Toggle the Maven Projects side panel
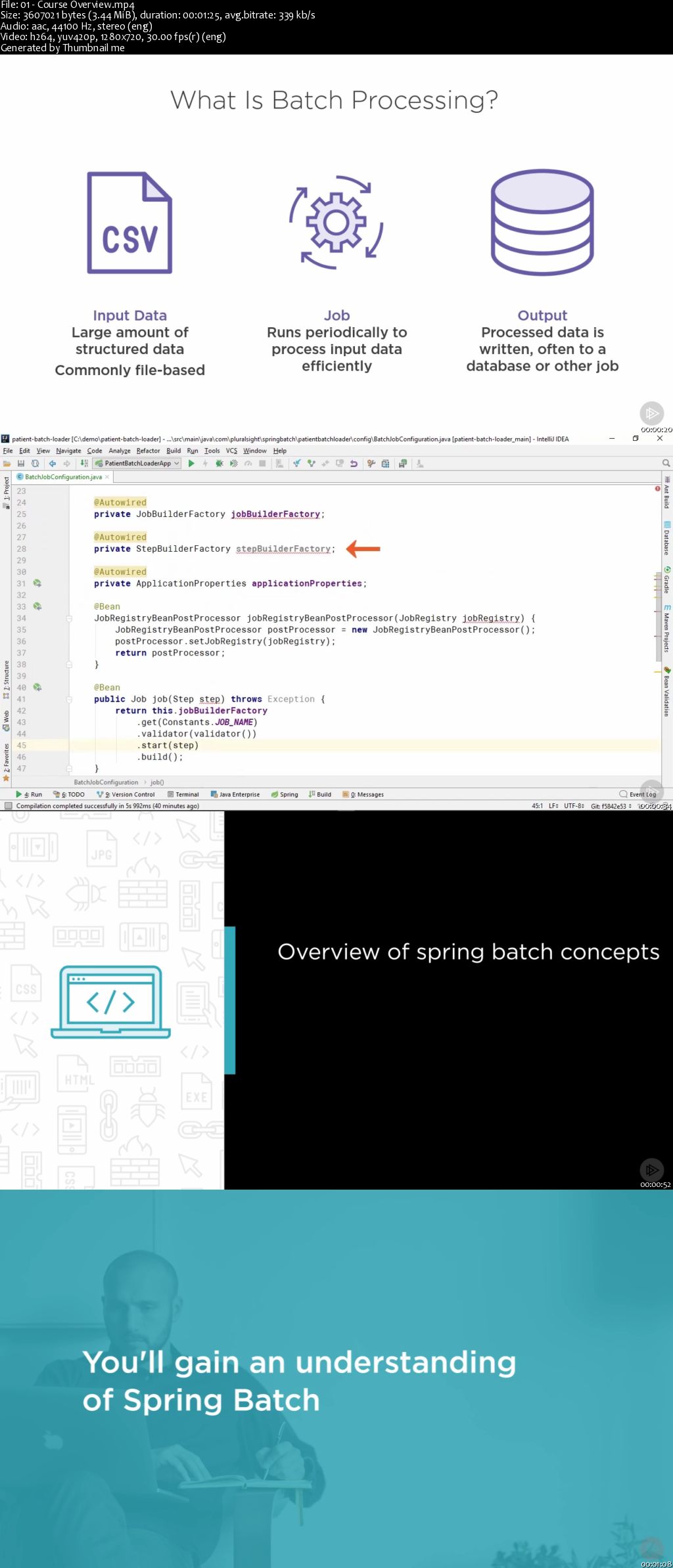 pos(666,629)
